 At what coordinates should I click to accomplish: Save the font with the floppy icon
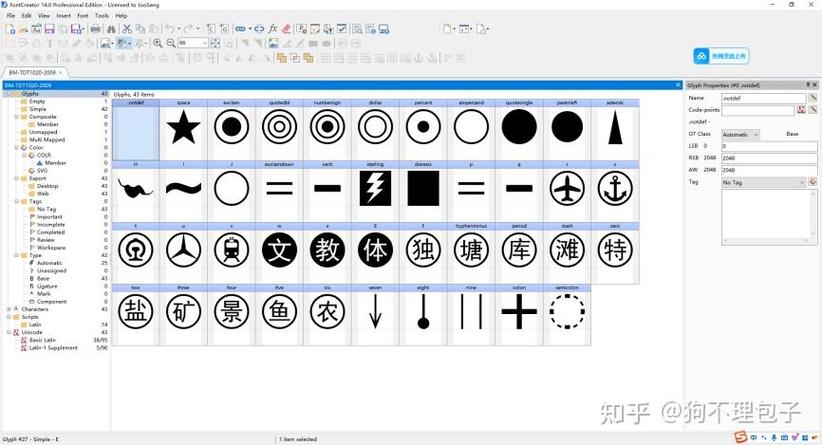pos(49,29)
